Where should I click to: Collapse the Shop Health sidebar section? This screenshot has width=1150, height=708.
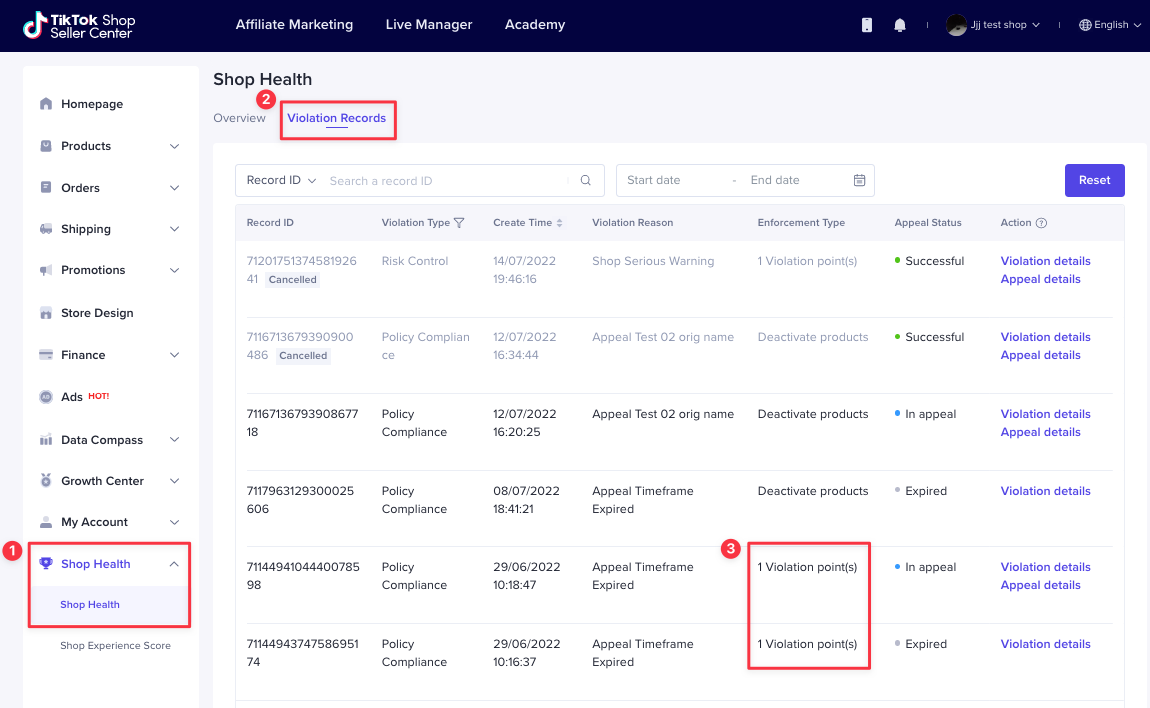pyautogui.click(x=174, y=564)
